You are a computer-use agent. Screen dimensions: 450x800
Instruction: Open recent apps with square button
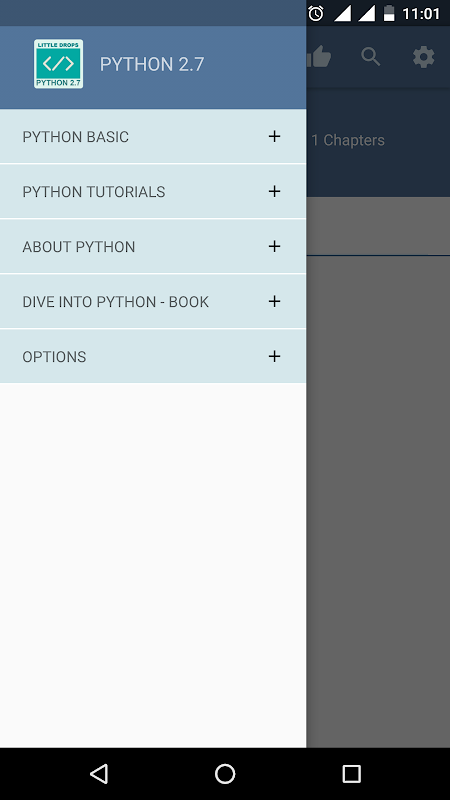coord(352,773)
